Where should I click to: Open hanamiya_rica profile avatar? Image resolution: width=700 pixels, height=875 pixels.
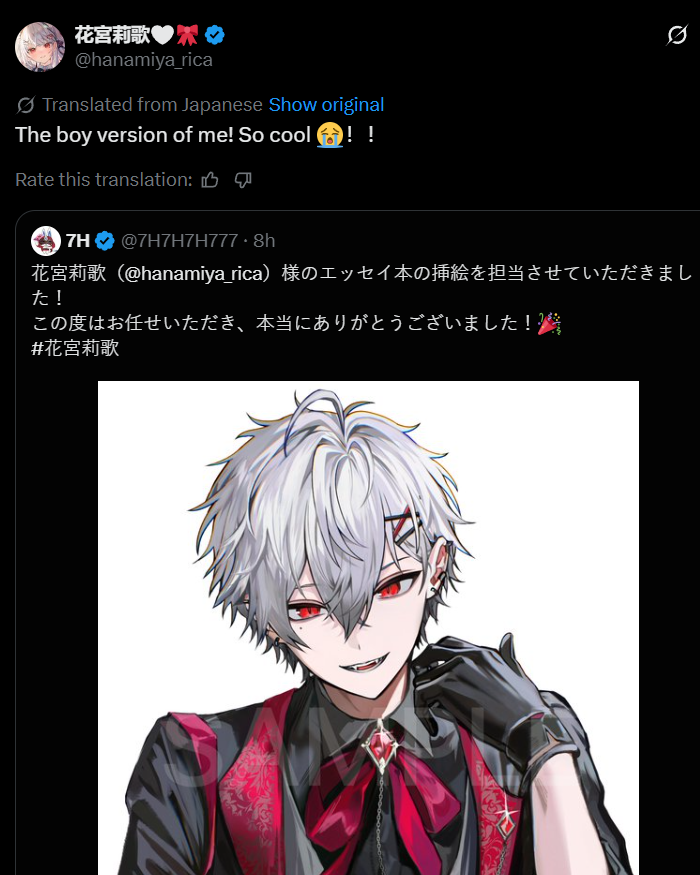pos(40,47)
